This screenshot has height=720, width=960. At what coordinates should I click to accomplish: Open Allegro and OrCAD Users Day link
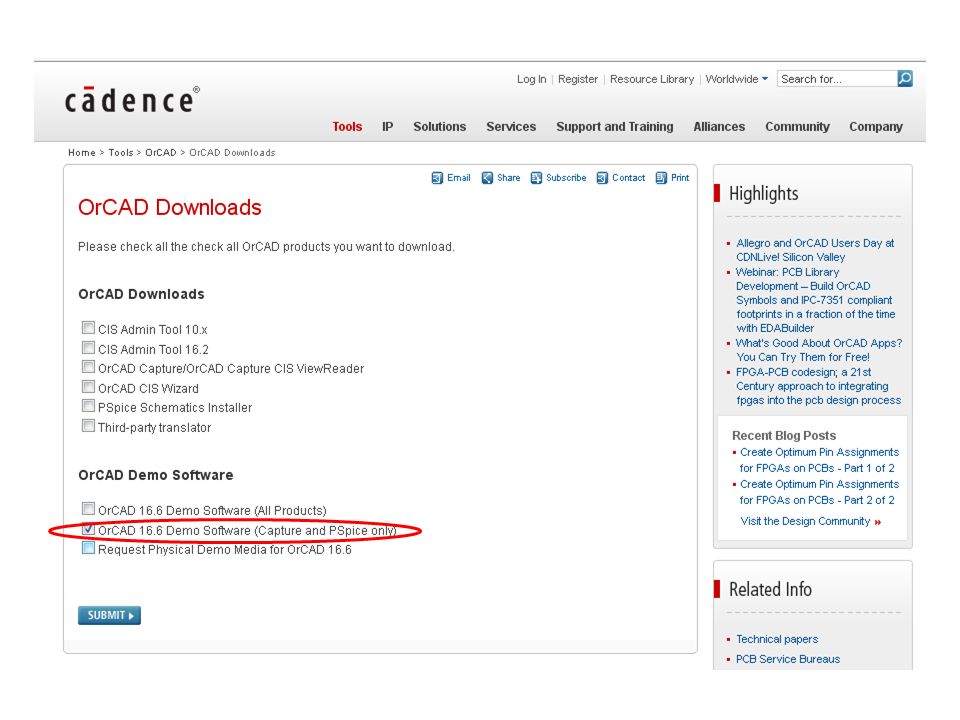[815, 250]
